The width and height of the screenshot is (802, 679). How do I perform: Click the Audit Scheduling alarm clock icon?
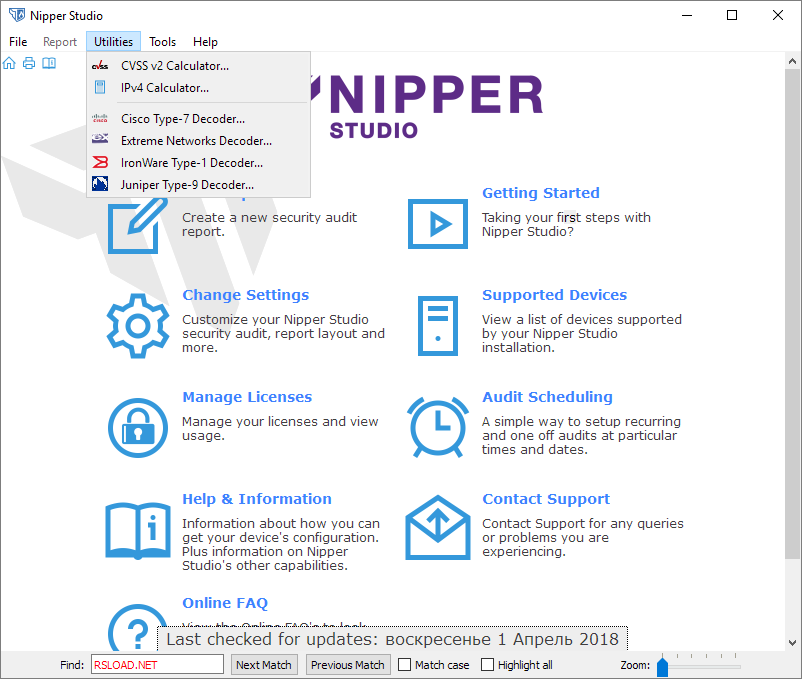(438, 427)
